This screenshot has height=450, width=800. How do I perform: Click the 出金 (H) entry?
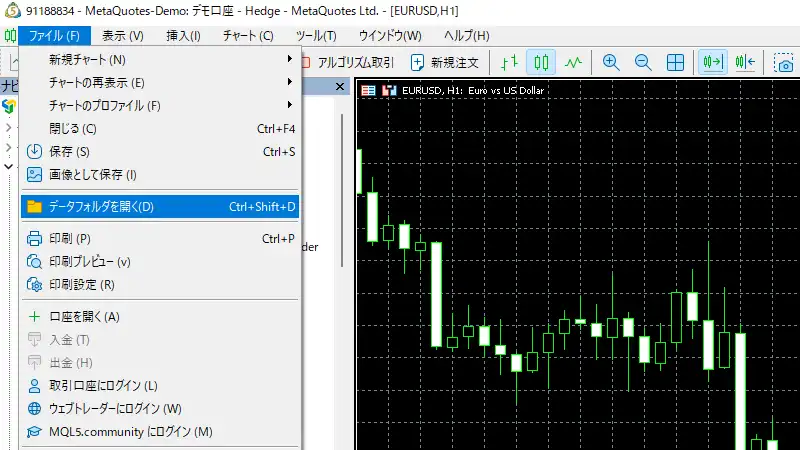point(160,362)
